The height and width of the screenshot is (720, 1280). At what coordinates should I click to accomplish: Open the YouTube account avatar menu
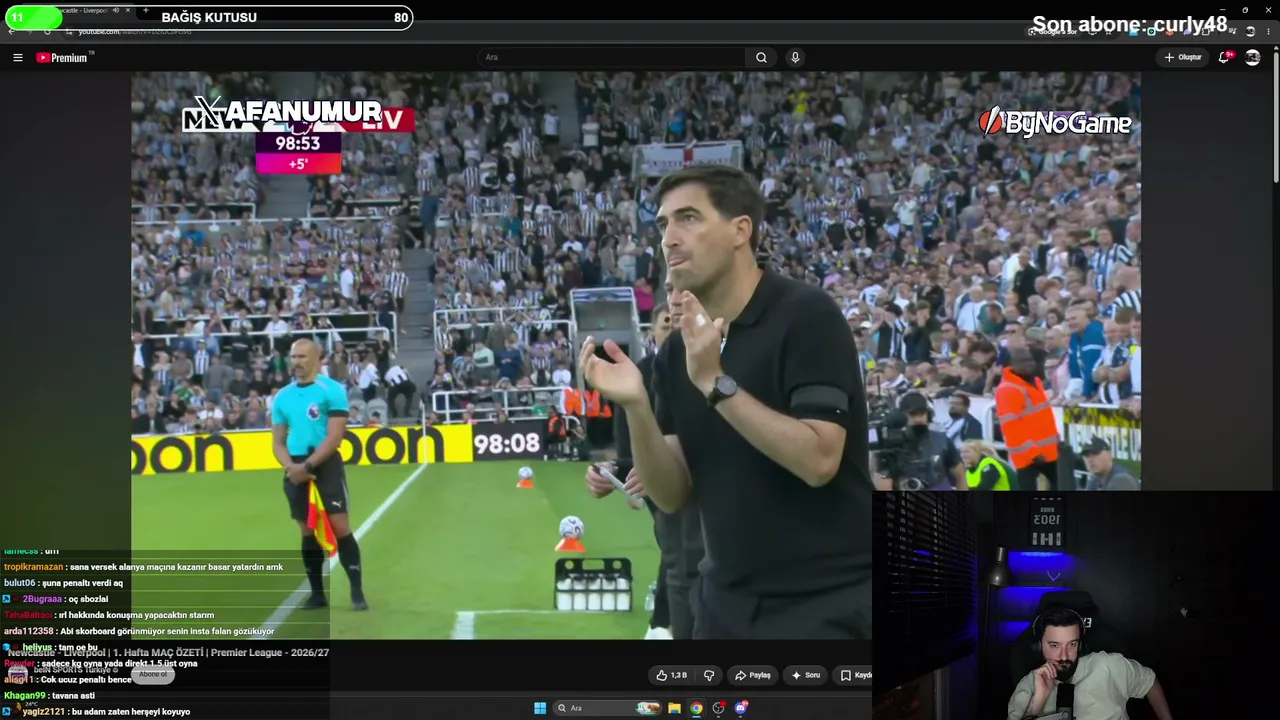click(x=1253, y=57)
